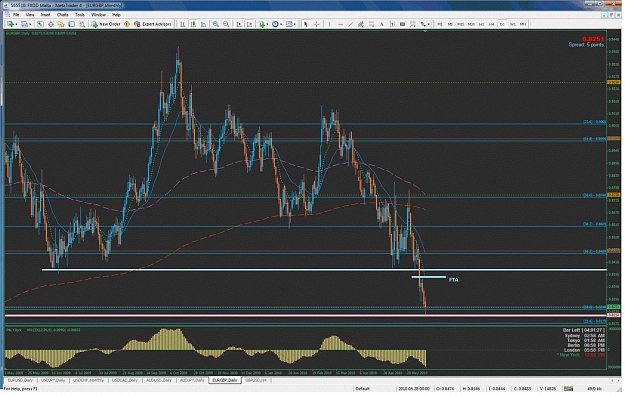Switch to the USDCHF,Monthly chart tab
Screen dimensions: 625x395
[88, 381]
